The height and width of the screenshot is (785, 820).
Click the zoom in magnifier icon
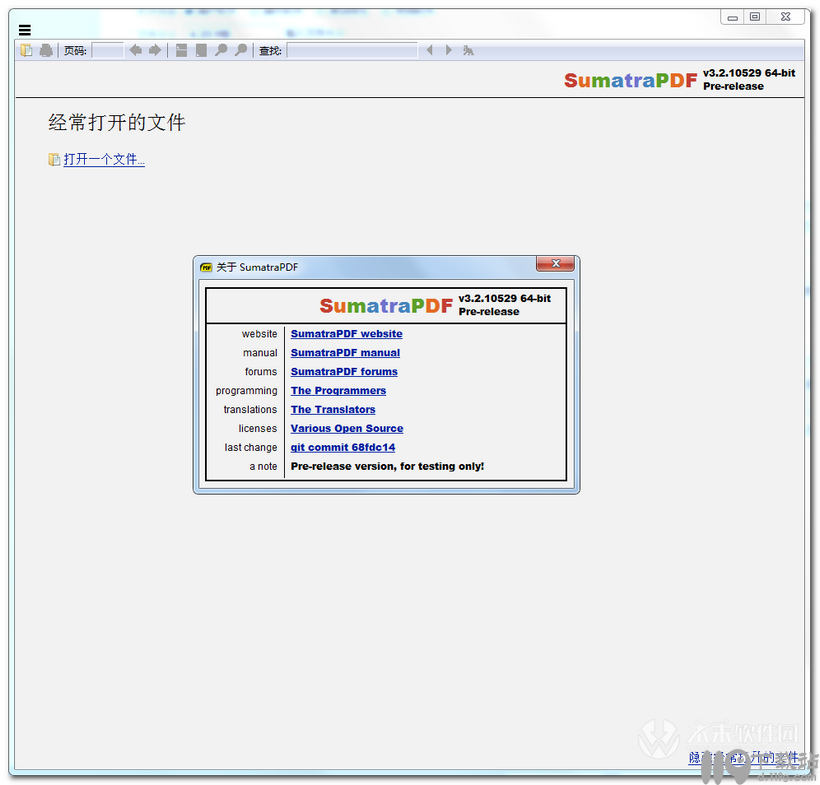coord(241,50)
